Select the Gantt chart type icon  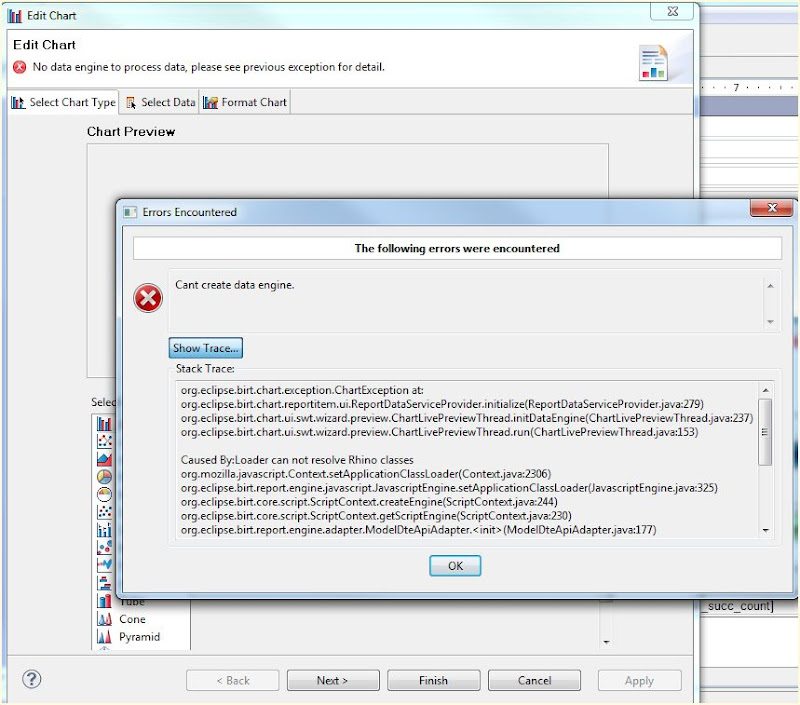104,583
